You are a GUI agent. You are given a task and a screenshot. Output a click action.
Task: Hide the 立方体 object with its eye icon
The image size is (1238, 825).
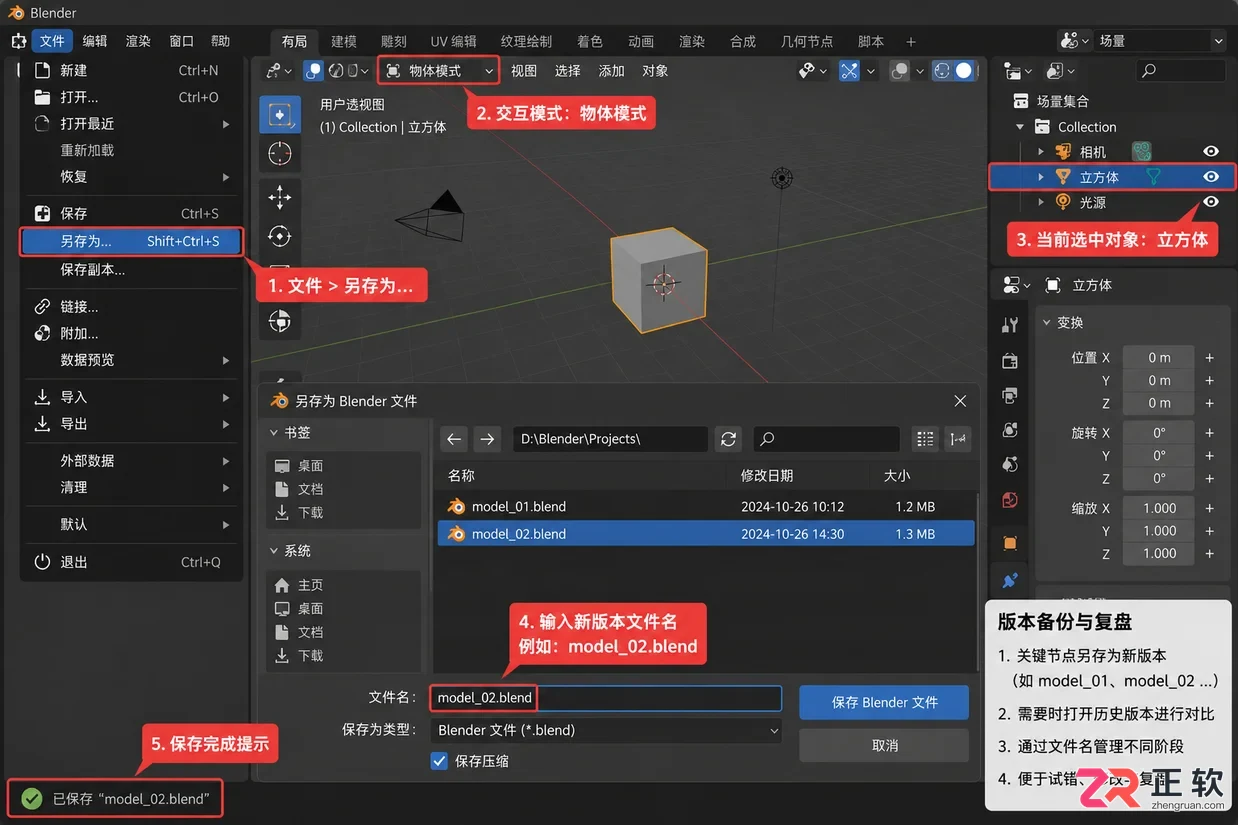click(1211, 177)
